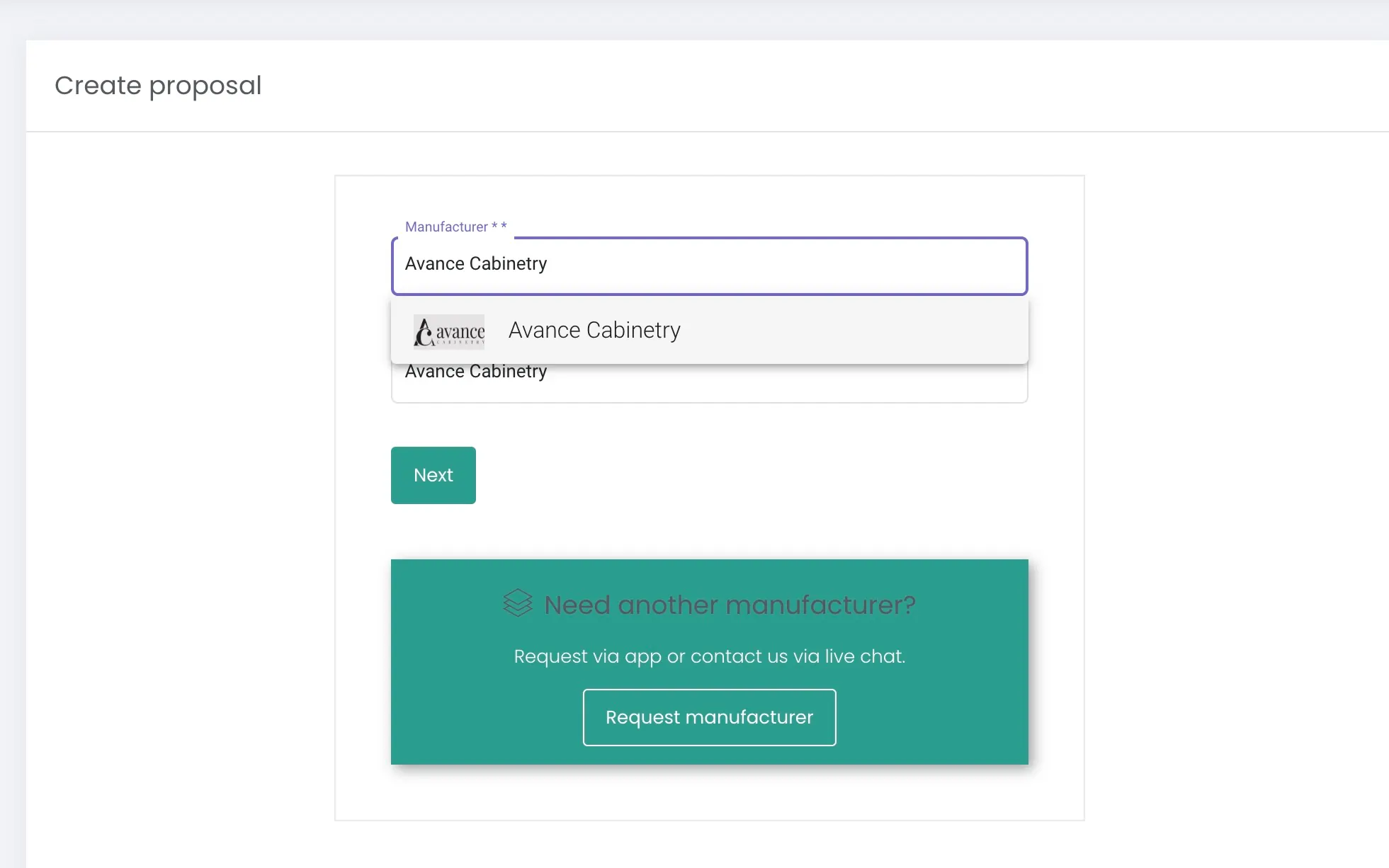Click Request manufacturer button
The image size is (1389, 868).
[x=709, y=717]
